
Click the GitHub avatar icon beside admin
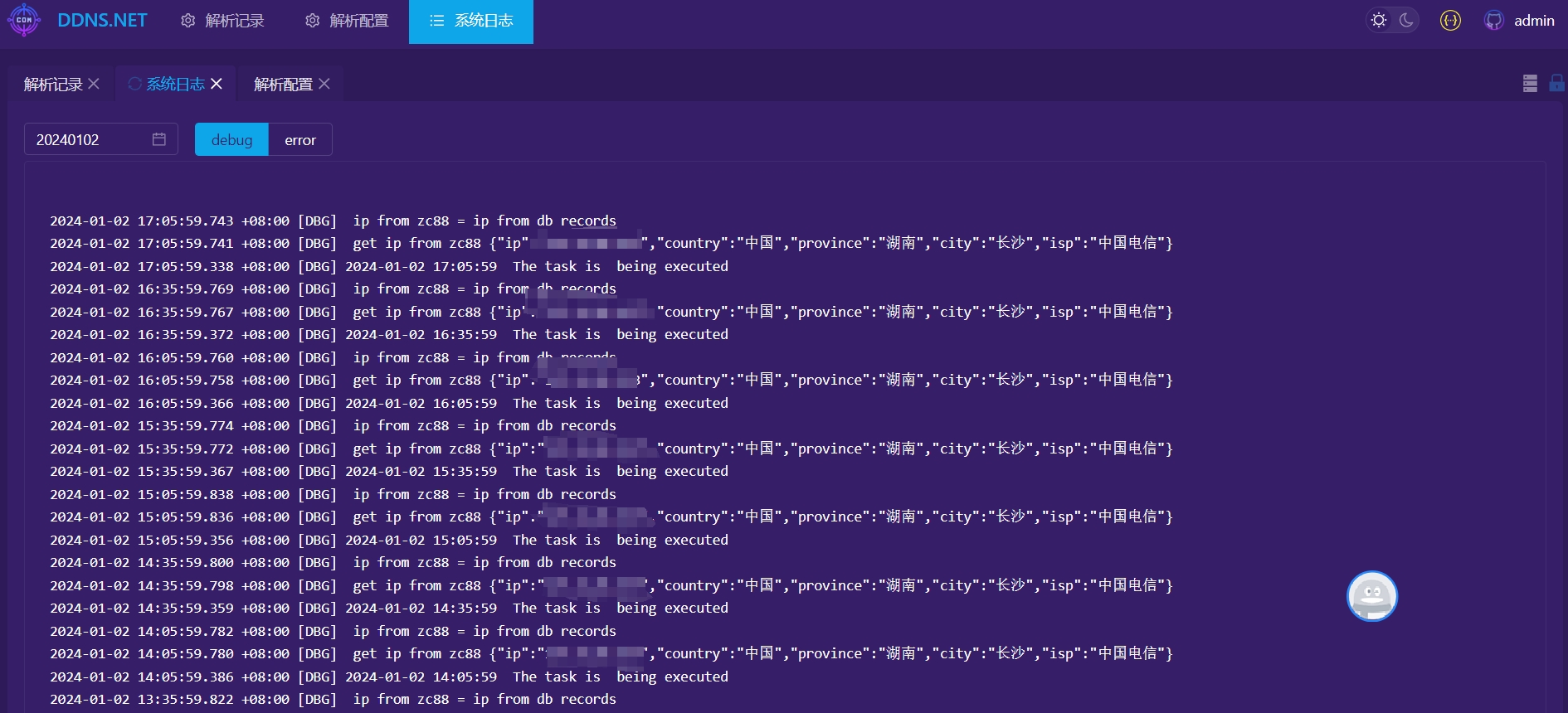point(1493,21)
